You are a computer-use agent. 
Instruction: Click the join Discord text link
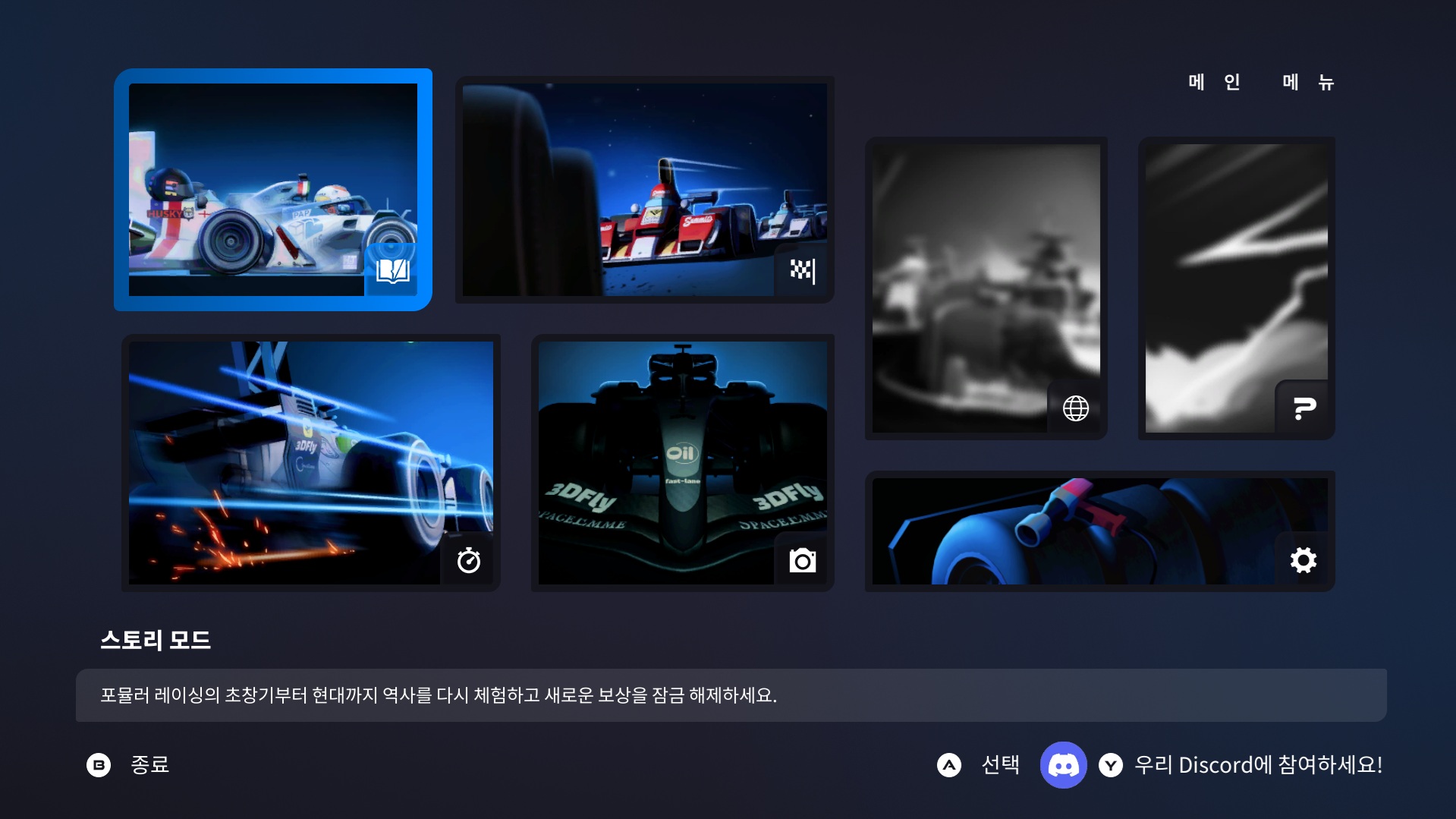coord(1257,764)
